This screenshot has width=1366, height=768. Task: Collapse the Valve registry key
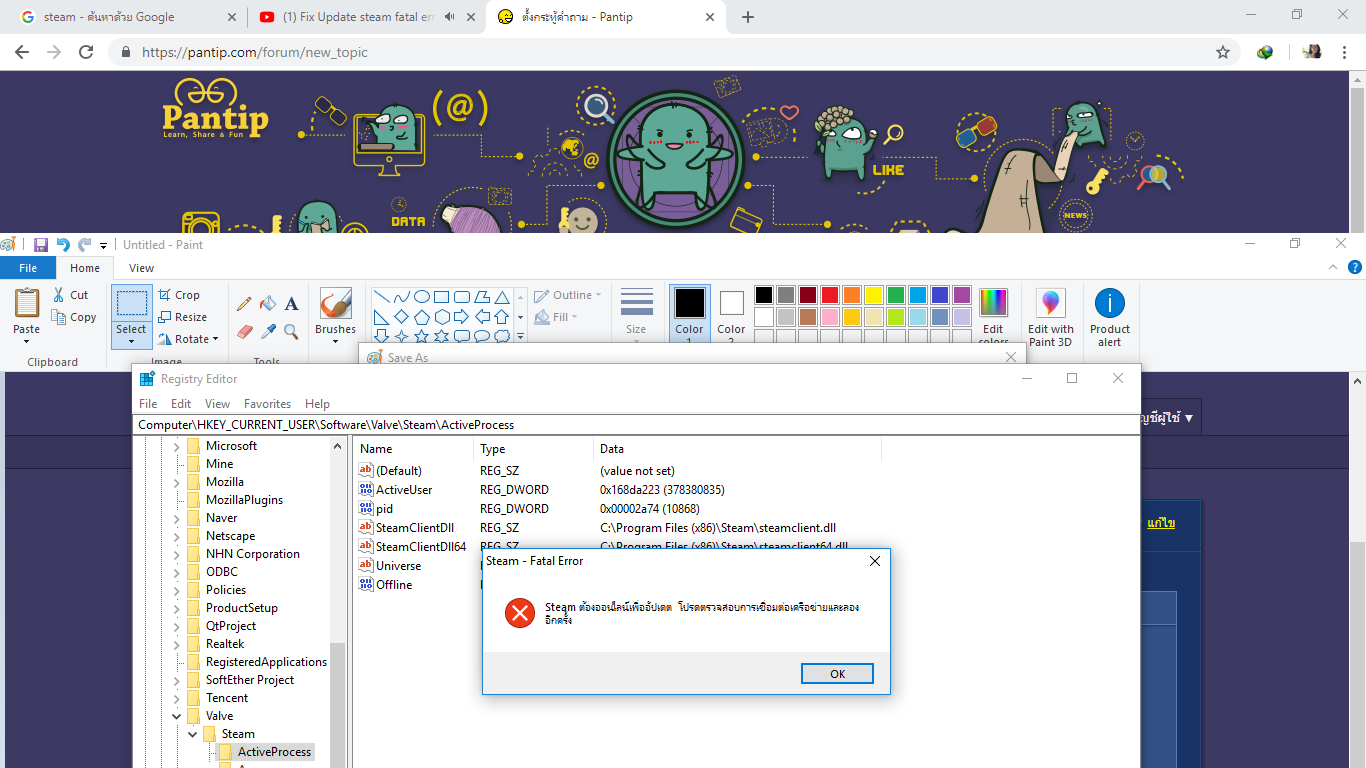177,716
